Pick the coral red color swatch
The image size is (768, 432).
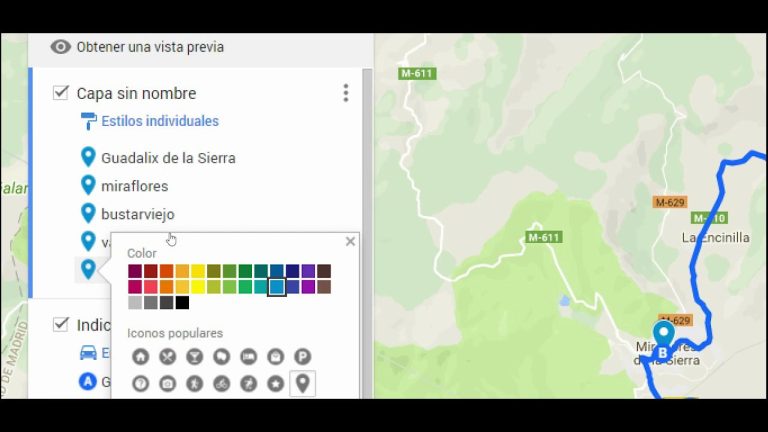pos(151,287)
